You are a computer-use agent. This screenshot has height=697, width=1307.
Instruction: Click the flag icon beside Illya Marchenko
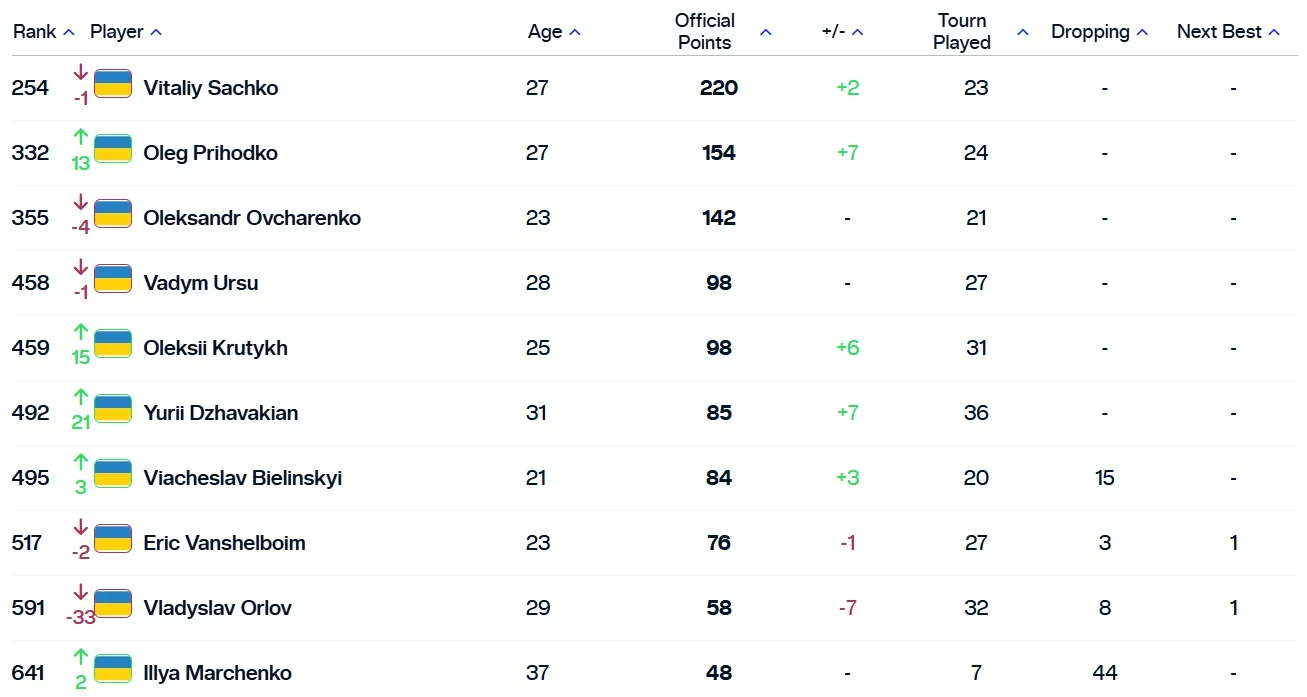pyautogui.click(x=113, y=669)
